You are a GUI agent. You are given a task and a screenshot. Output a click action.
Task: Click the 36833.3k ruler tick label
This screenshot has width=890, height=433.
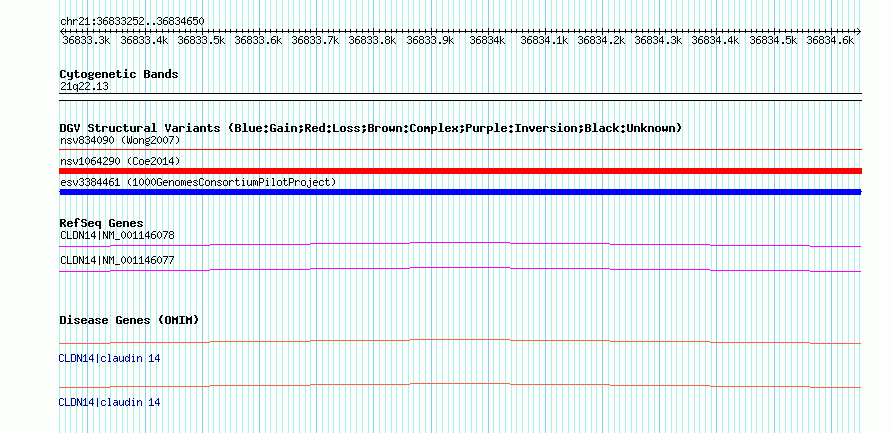[86, 40]
